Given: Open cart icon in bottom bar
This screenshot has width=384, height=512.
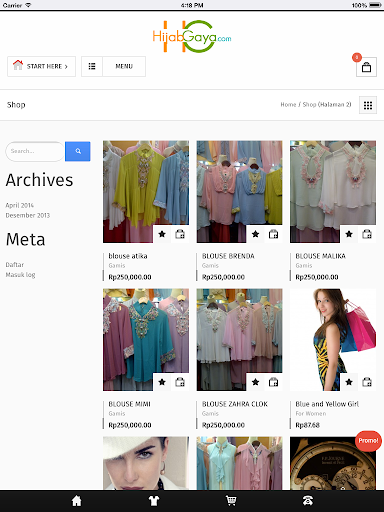Looking at the screenshot, I should point(231,500).
